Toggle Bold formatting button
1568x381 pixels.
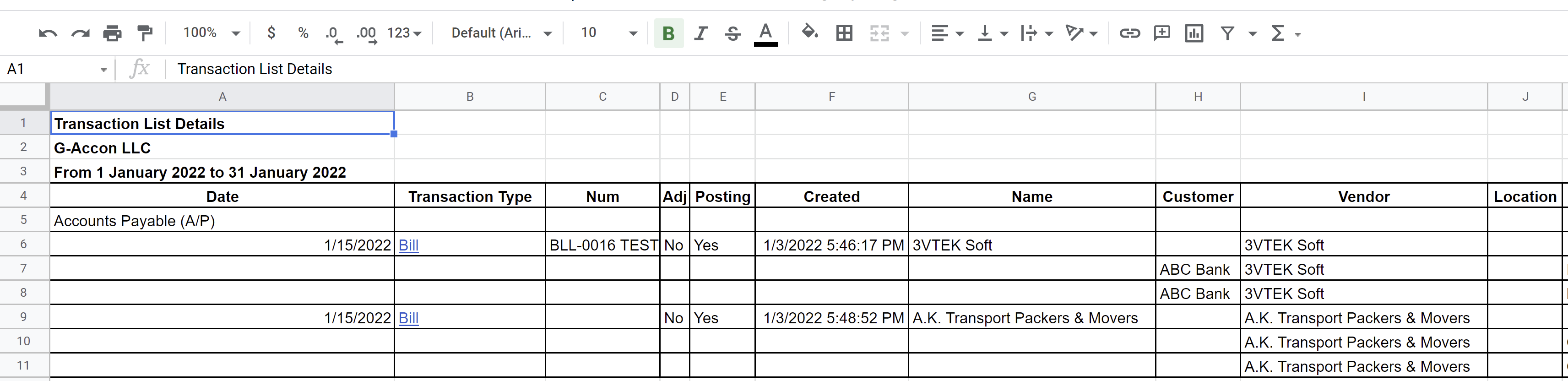click(668, 33)
